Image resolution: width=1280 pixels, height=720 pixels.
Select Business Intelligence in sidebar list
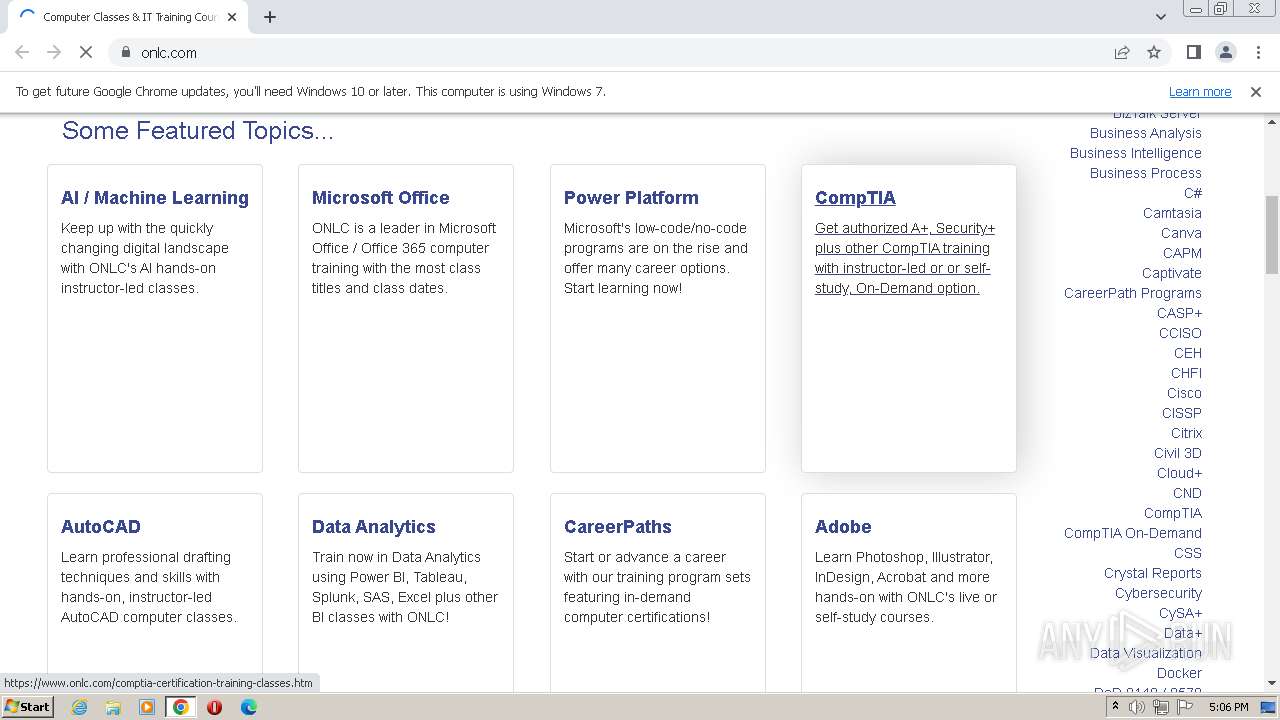click(1136, 153)
